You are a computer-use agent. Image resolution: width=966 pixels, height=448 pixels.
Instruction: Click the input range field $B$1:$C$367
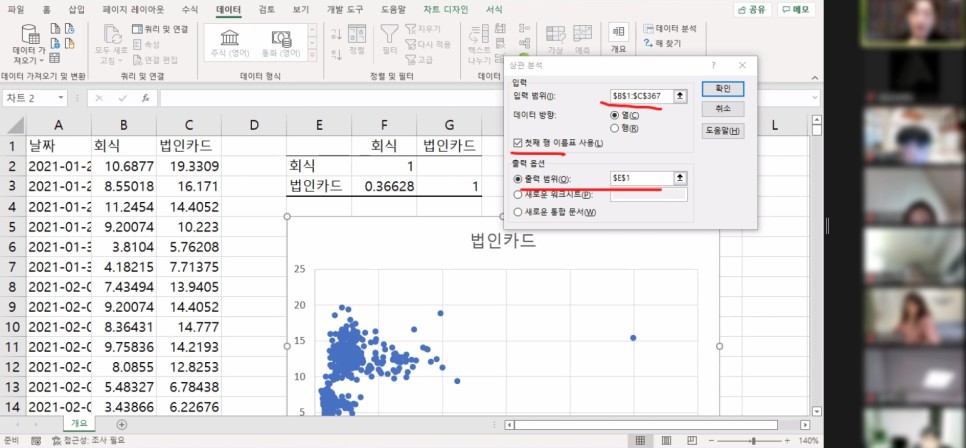click(641, 96)
